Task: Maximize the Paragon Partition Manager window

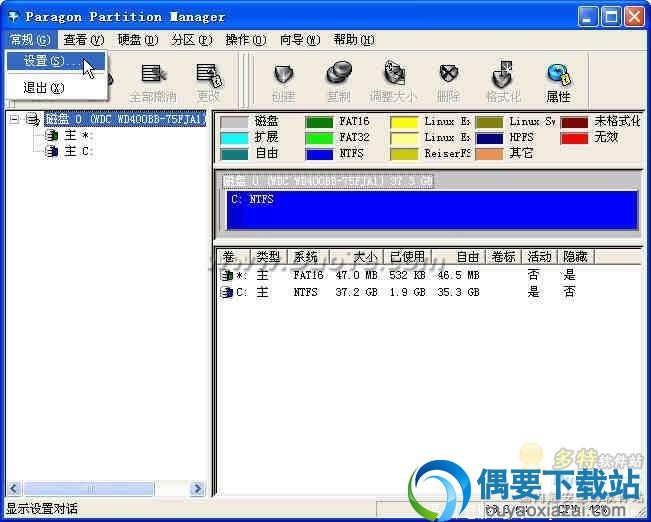Action: pos(611,17)
